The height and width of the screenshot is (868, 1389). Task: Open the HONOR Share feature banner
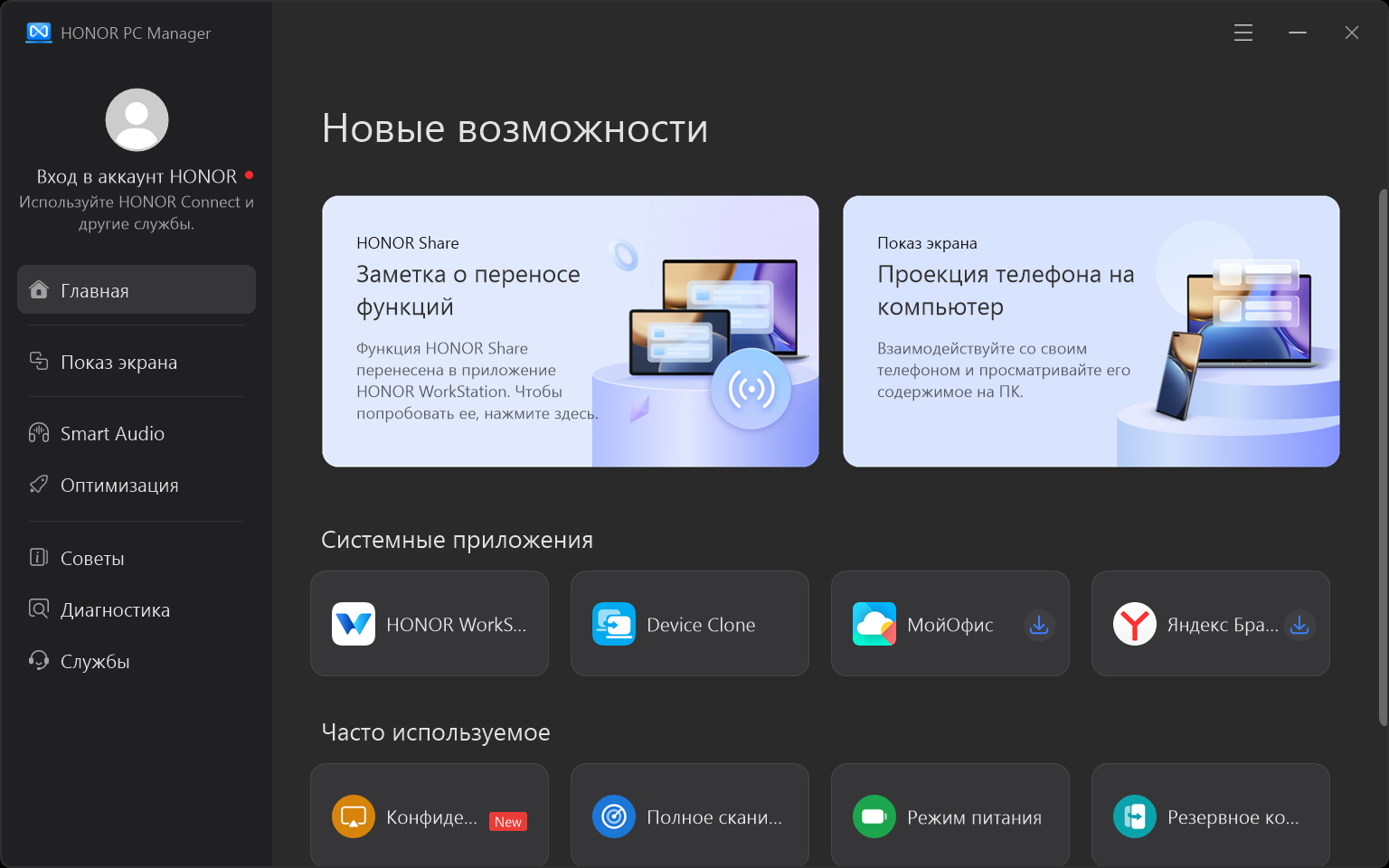pyautogui.click(x=571, y=331)
